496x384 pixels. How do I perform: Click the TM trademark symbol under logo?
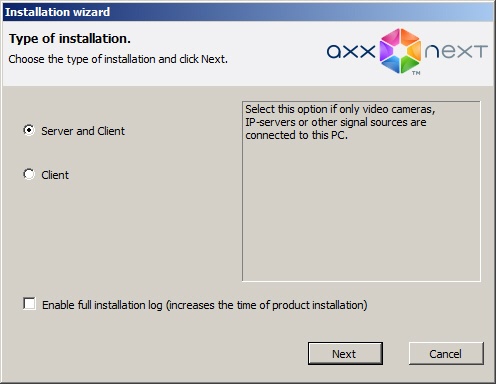coord(416,73)
